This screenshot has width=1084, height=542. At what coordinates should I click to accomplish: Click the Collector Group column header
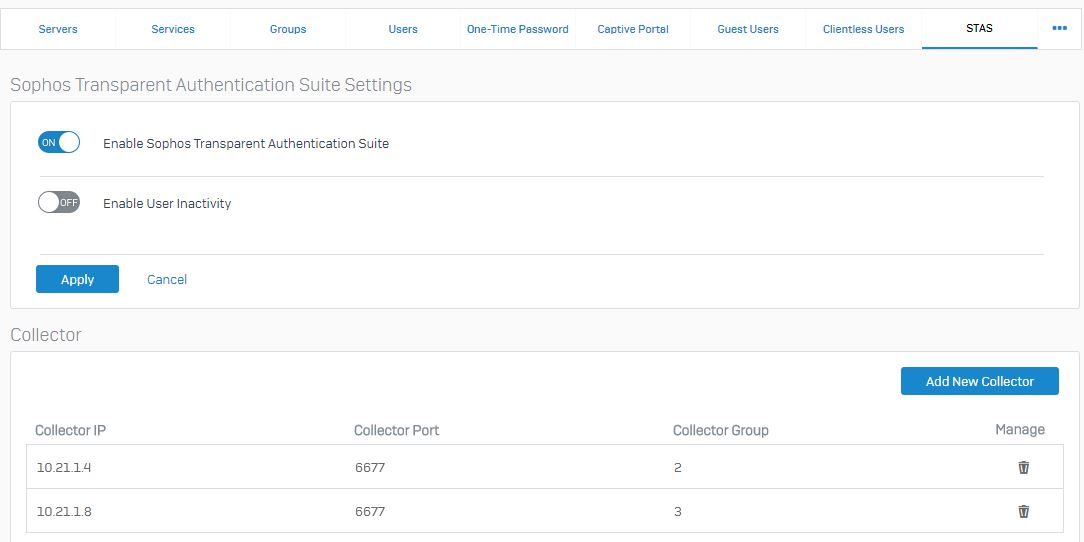[x=720, y=430]
